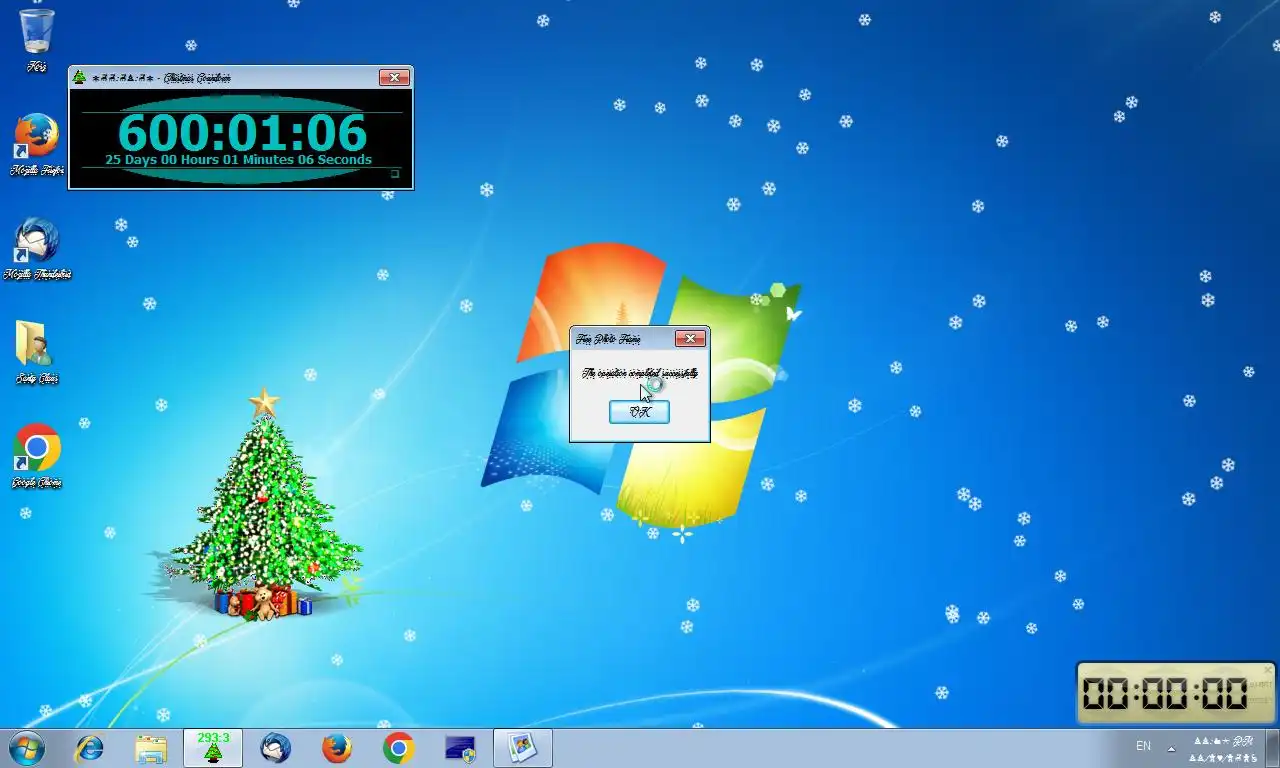This screenshot has height=768, width=1280.
Task: Launch Firefox from the taskbar
Action: [337, 748]
